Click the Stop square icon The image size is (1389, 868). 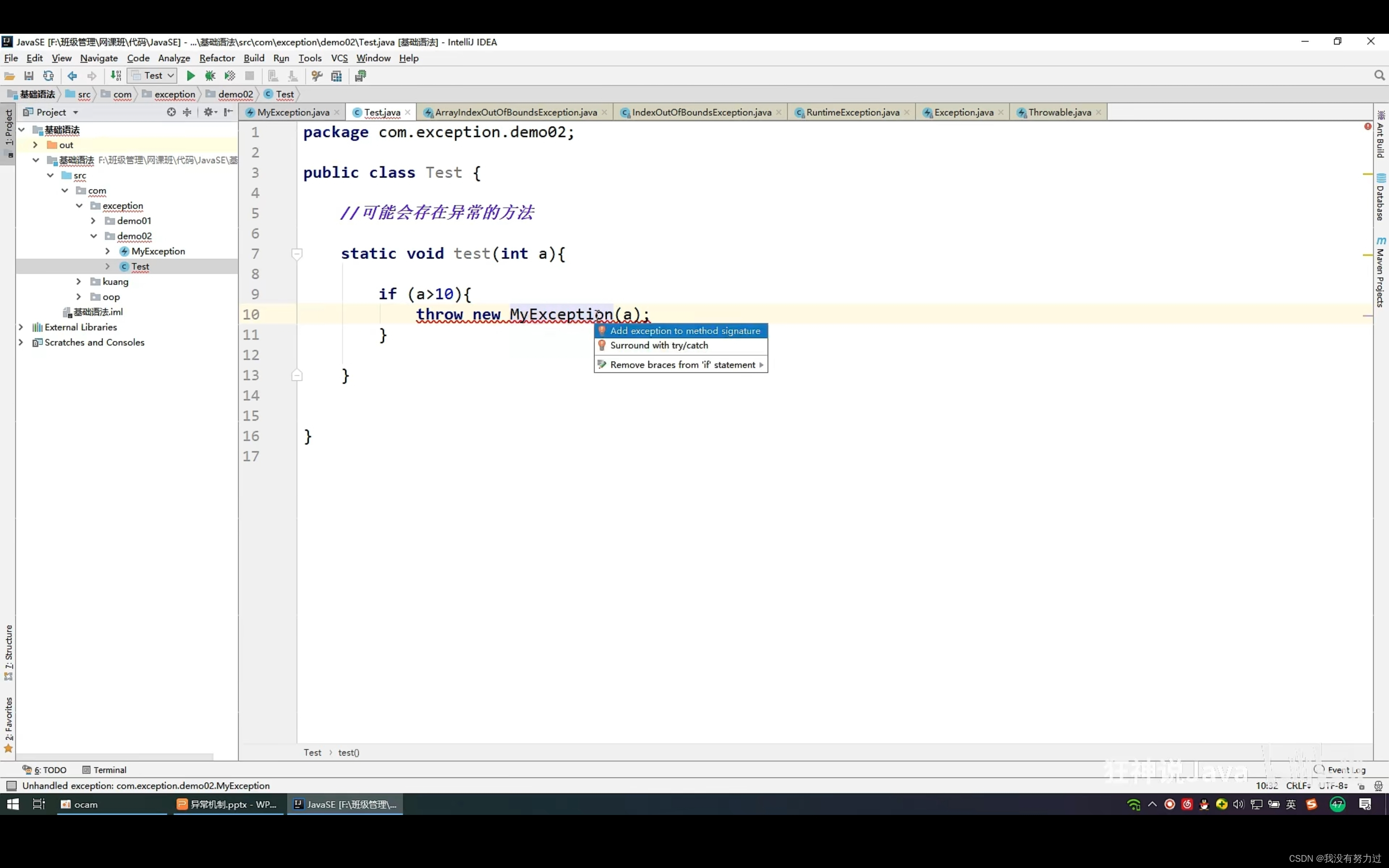pos(250,76)
